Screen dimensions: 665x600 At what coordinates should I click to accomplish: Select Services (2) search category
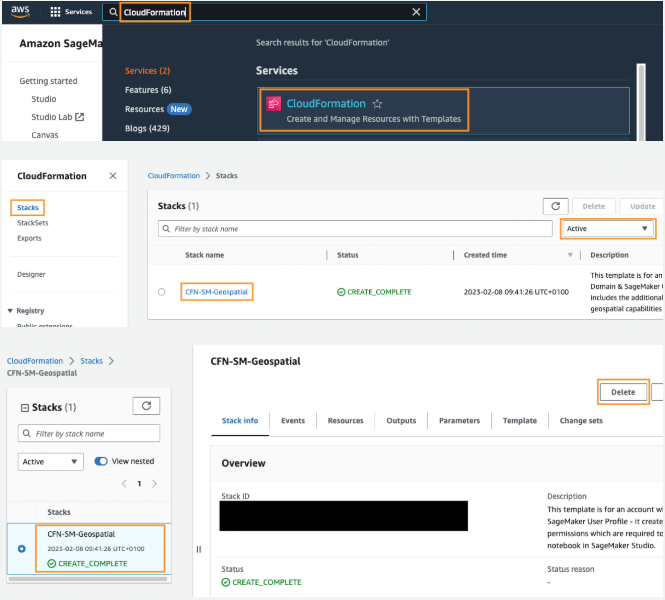147,71
